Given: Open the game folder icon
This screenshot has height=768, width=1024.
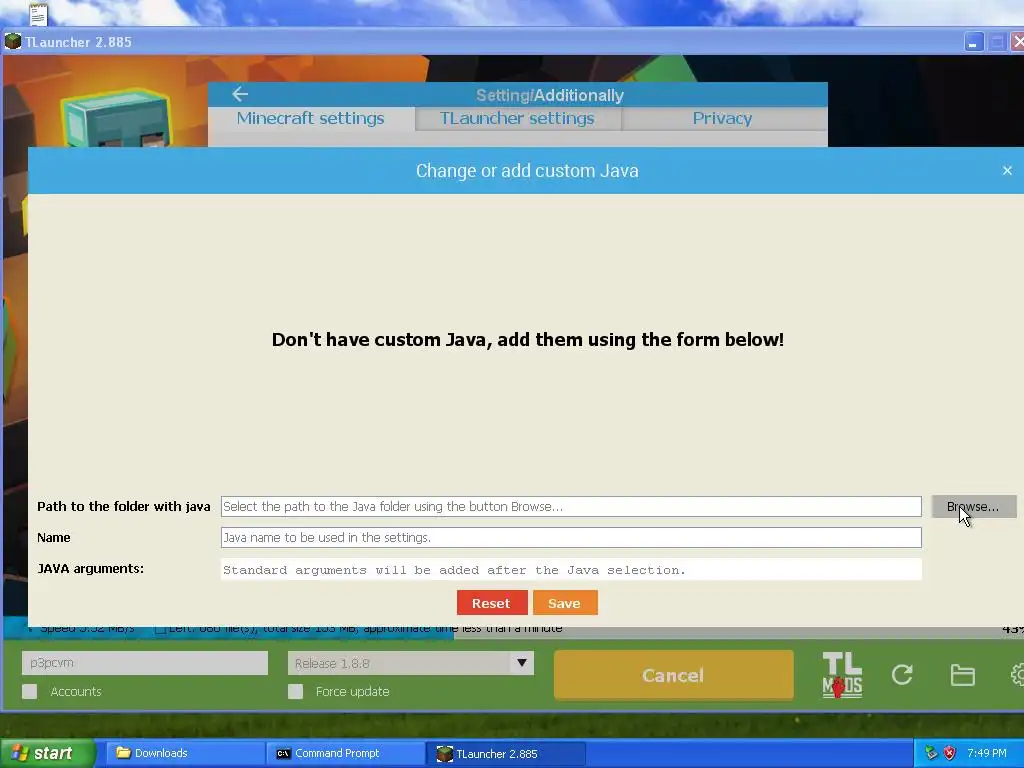Looking at the screenshot, I should click(x=963, y=675).
